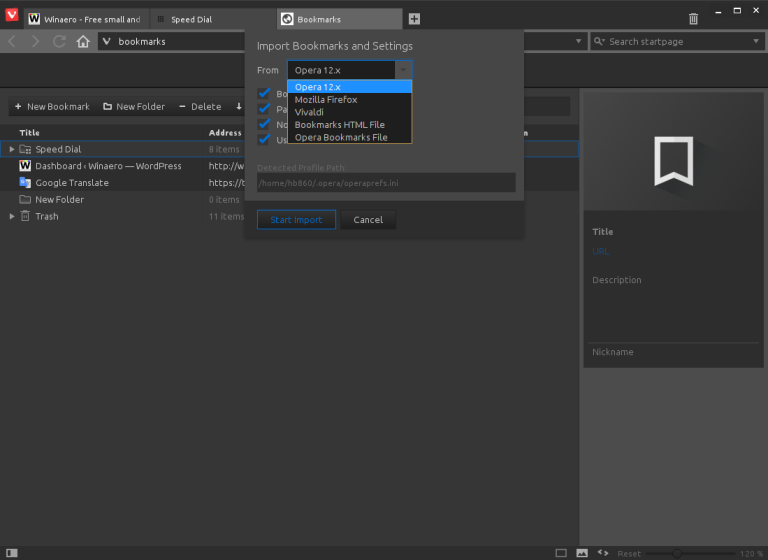
Task: Click the page actions code icon
Action: click(603, 553)
